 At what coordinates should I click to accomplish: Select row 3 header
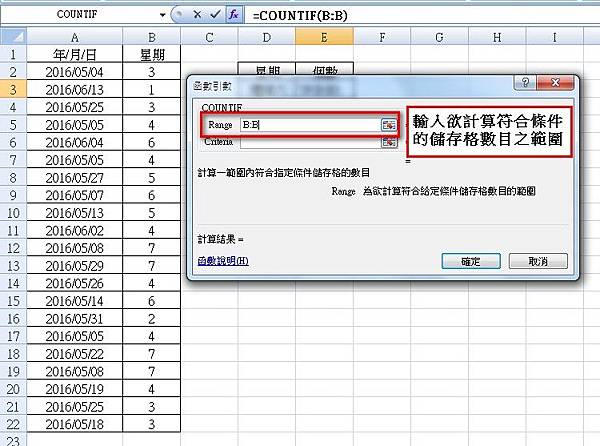pos(13,90)
